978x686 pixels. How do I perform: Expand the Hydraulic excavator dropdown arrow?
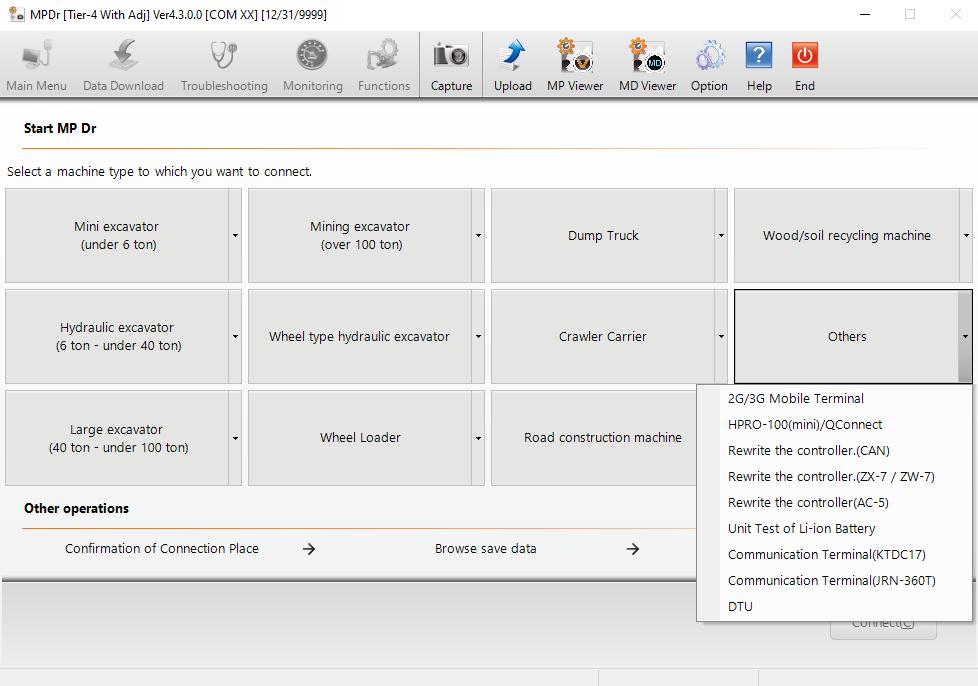(x=235, y=337)
